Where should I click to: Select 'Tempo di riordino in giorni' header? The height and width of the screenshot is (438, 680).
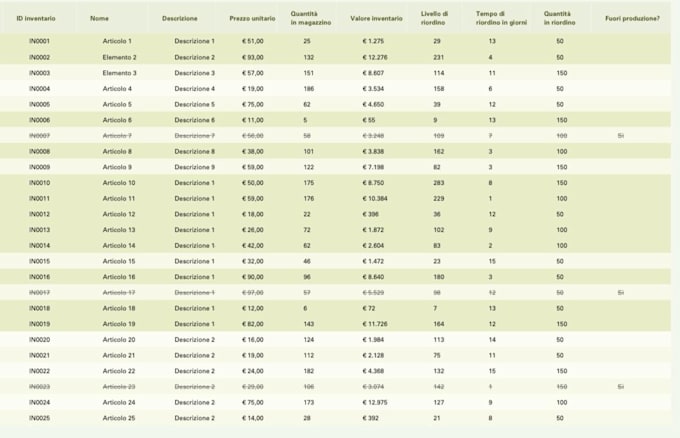point(501,18)
